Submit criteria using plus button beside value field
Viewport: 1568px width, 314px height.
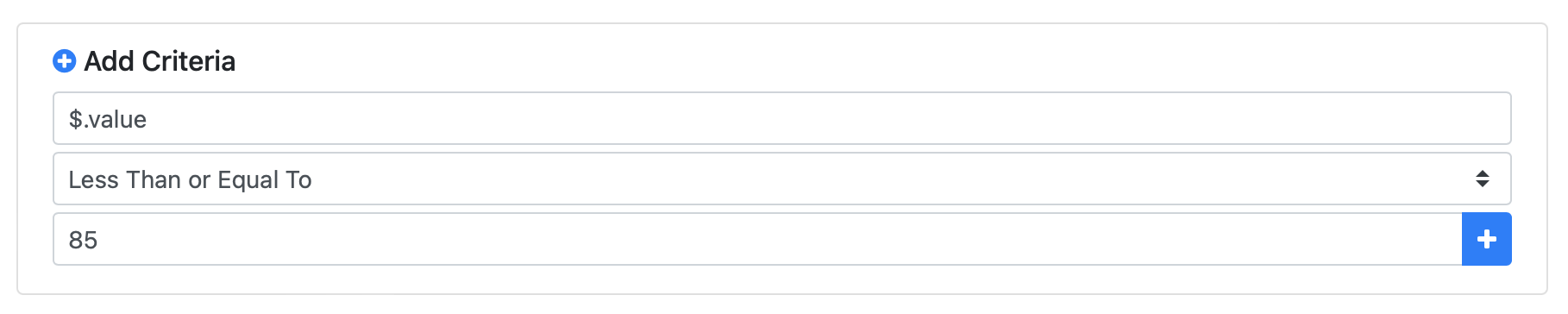pyautogui.click(x=1486, y=239)
